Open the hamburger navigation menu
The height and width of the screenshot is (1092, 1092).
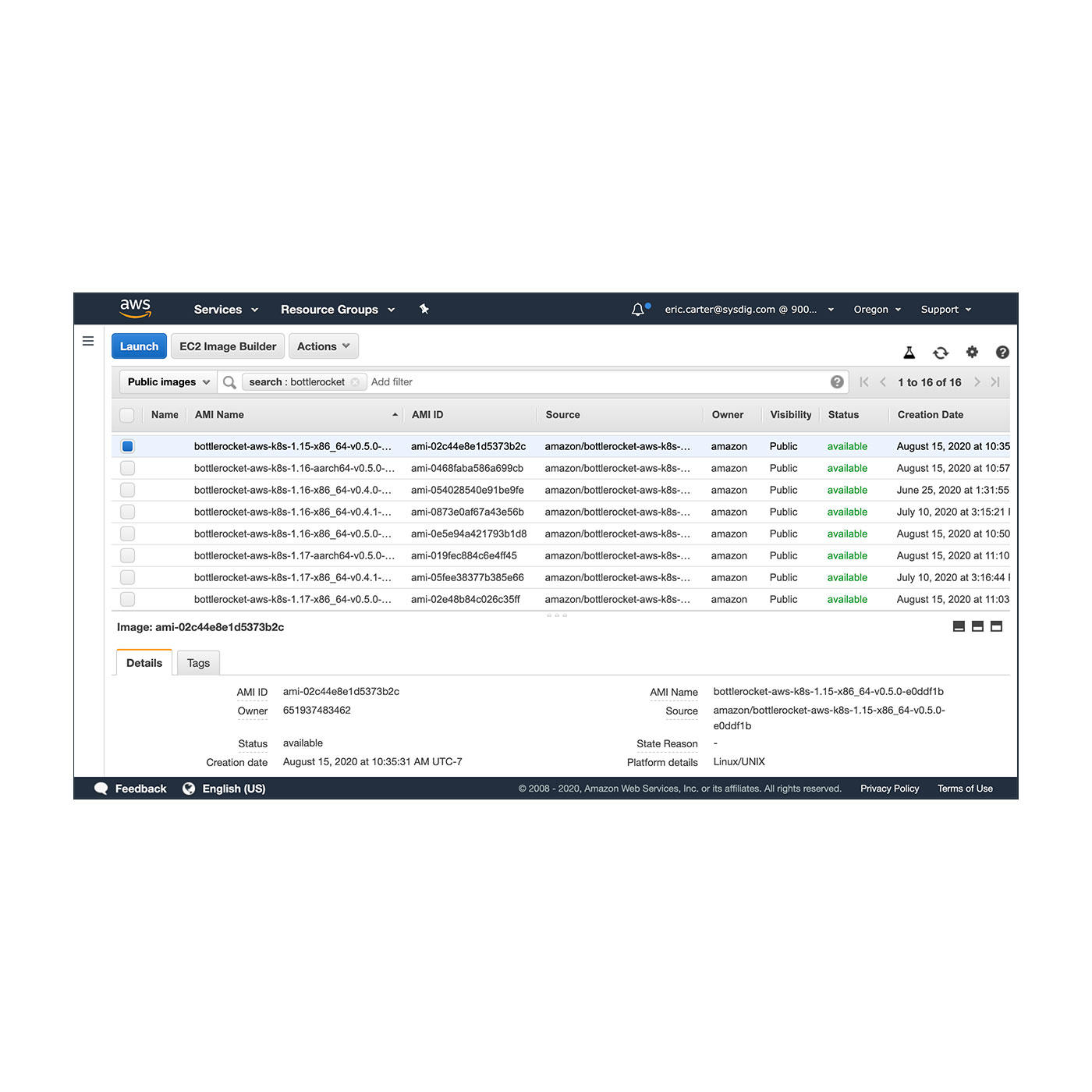tap(88, 341)
